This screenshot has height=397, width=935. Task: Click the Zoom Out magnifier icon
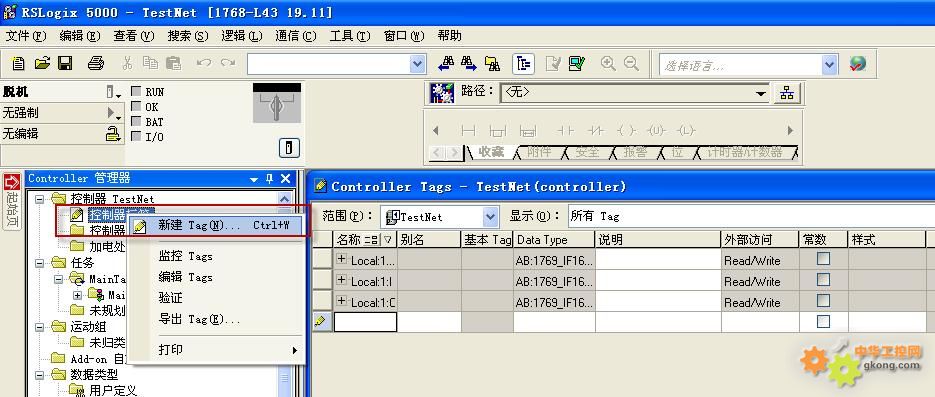pyautogui.click(x=631, y=64)
